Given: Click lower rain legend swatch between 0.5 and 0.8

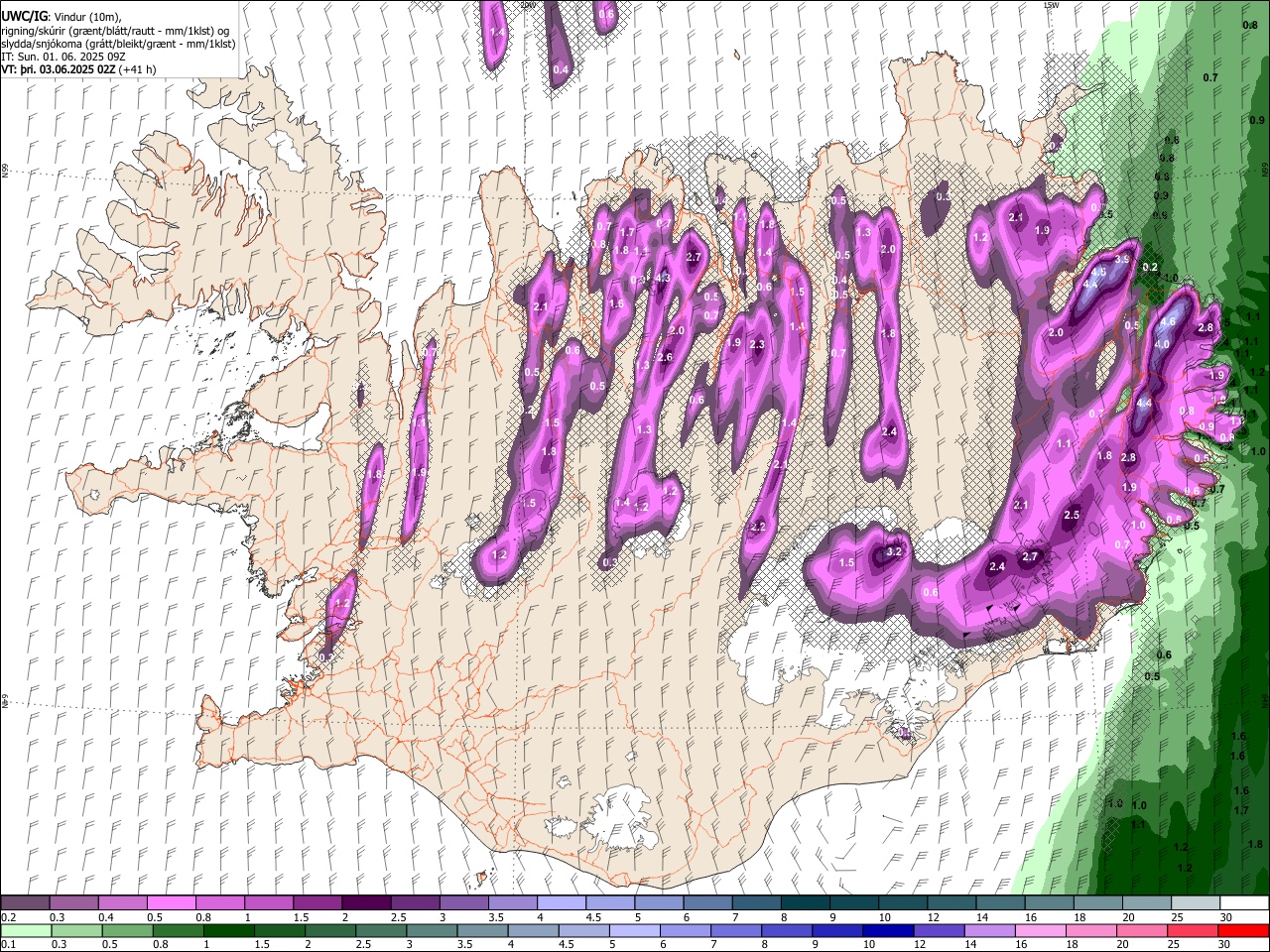Looking at the screenshot, I should (x=128, y=931).
